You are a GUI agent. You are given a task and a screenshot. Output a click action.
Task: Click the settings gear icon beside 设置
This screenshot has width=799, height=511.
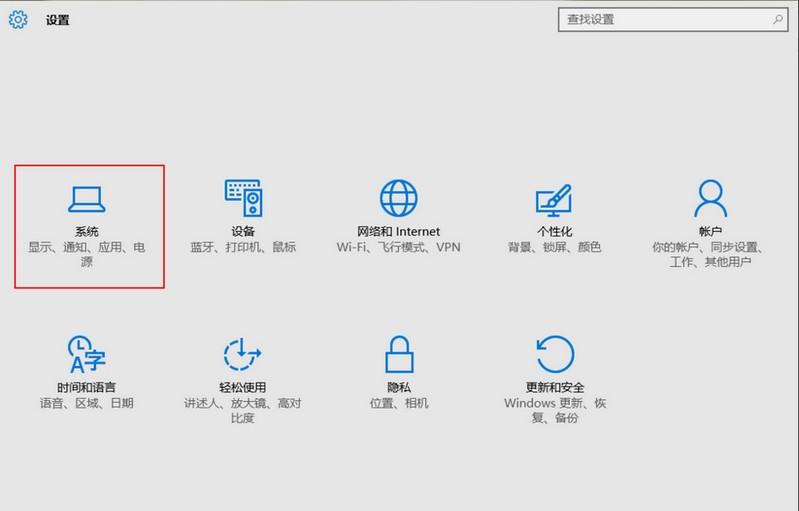click(18, 20)
